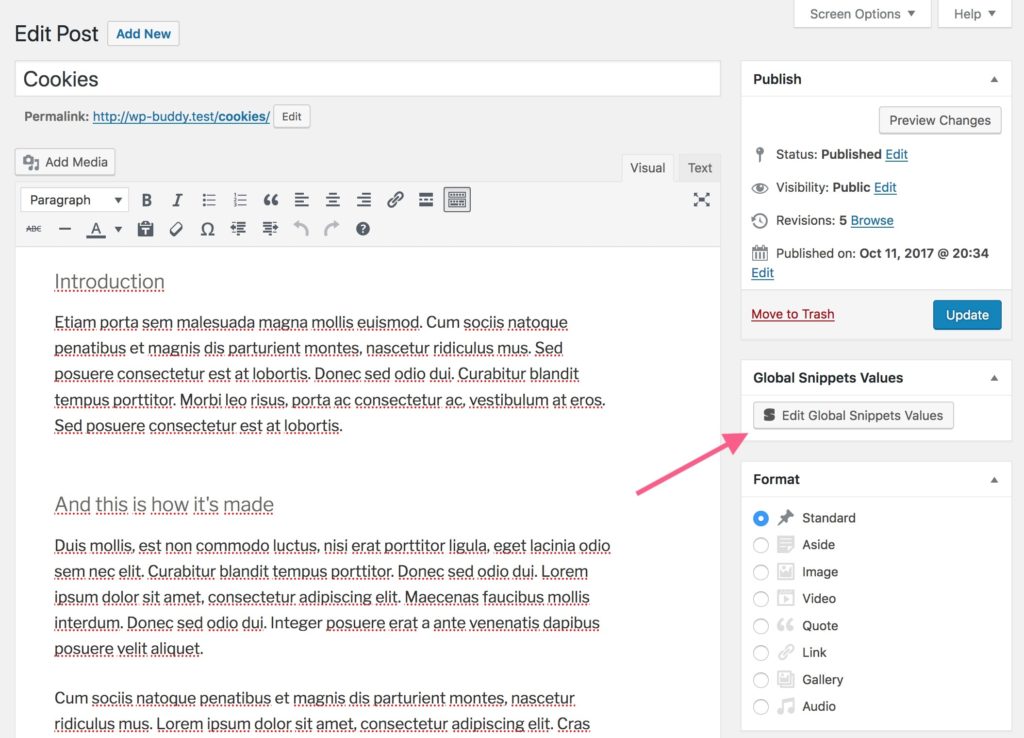1024x738 pixels.
Task: Insert a link into the post
Action: [x=395, y=199]
